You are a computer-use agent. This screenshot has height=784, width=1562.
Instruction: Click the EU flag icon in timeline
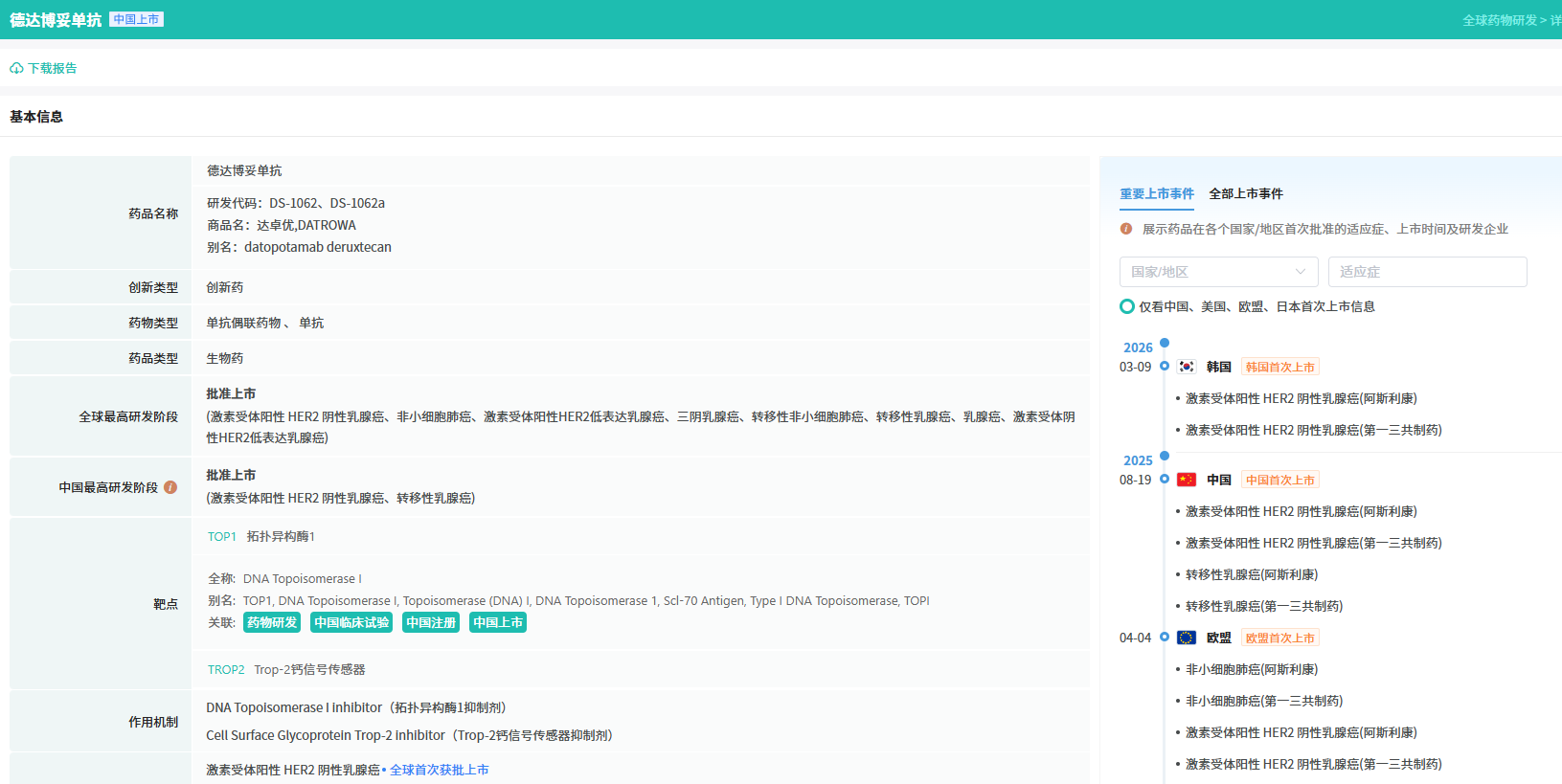point(1187,638)
